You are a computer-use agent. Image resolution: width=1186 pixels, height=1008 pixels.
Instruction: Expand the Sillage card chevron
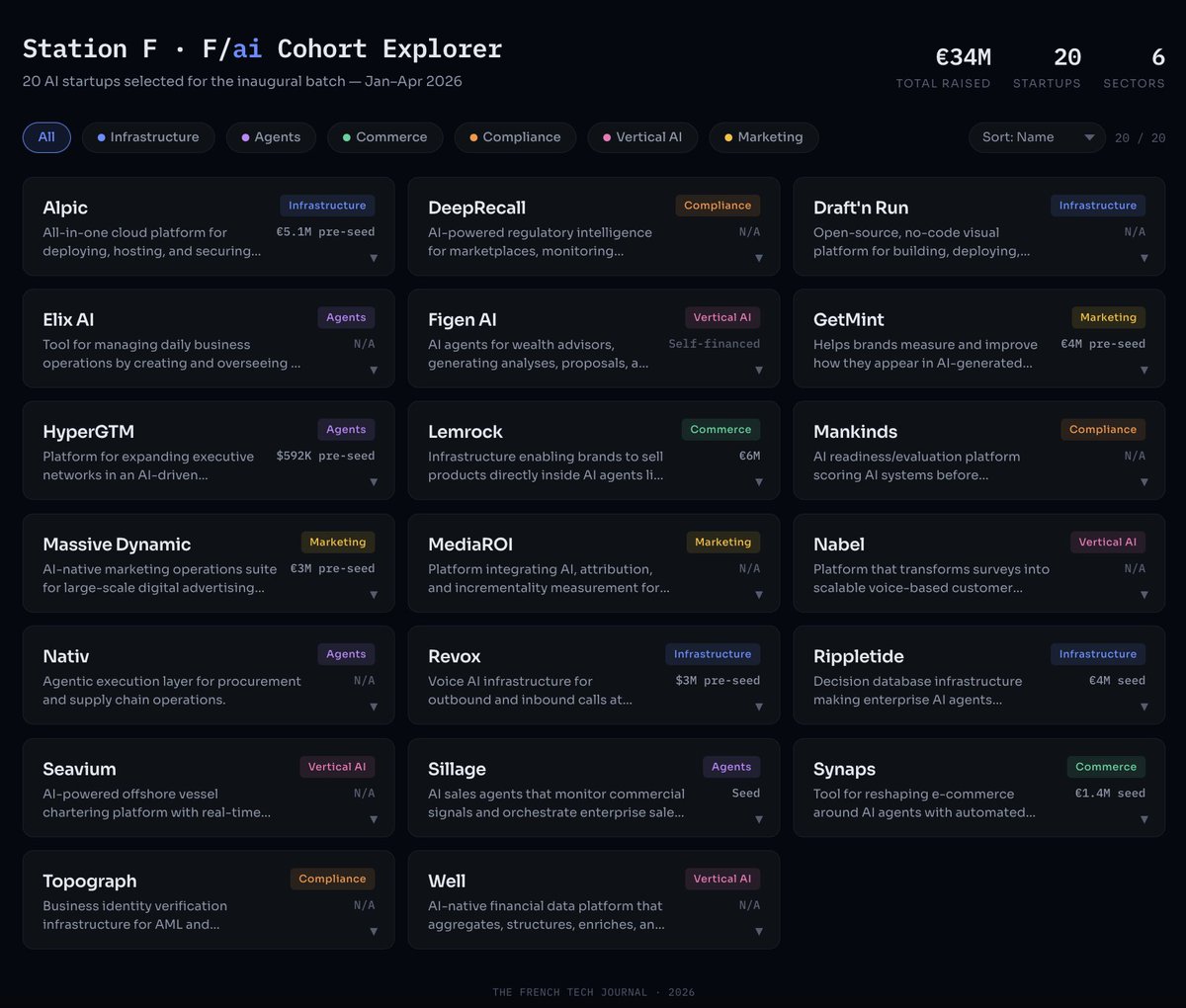(x=759, y=819)
